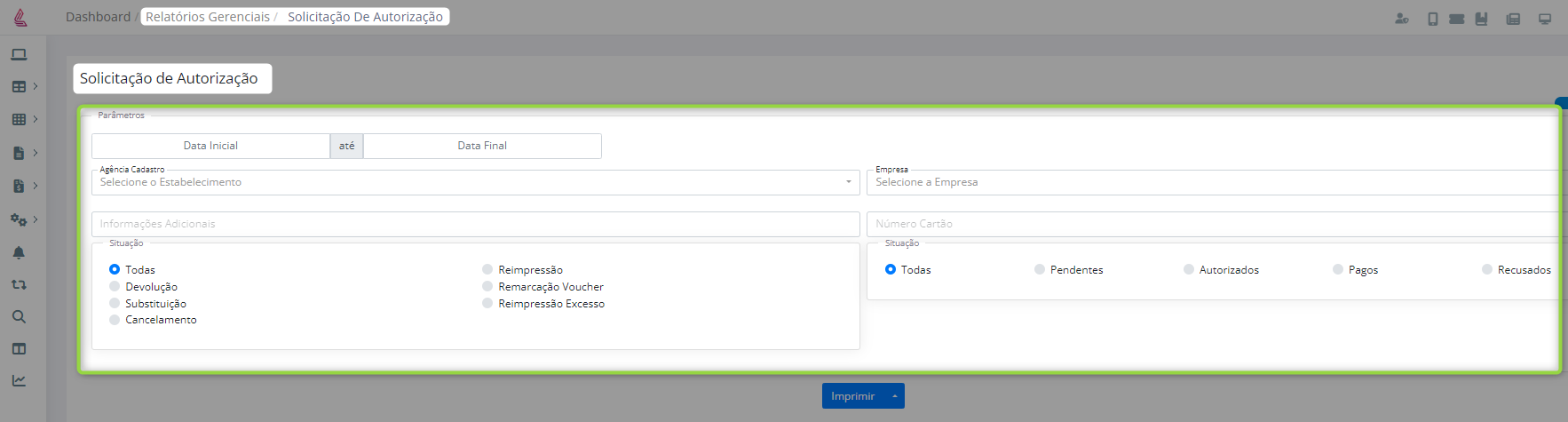Open the document sidebar menu icon
Viewport: 1568px width, 422px height.
point(19,153)
